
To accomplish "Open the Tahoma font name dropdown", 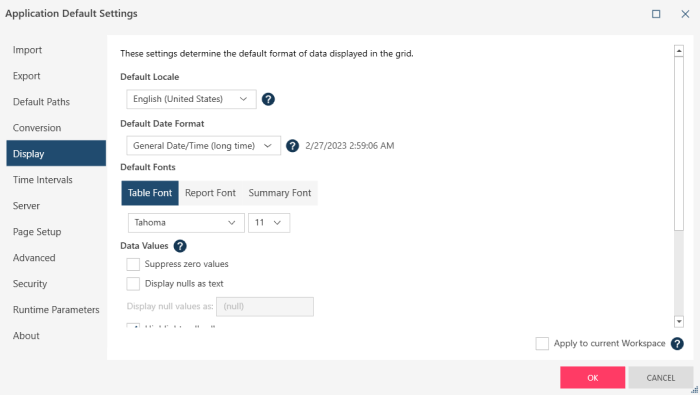I will 186,223.
